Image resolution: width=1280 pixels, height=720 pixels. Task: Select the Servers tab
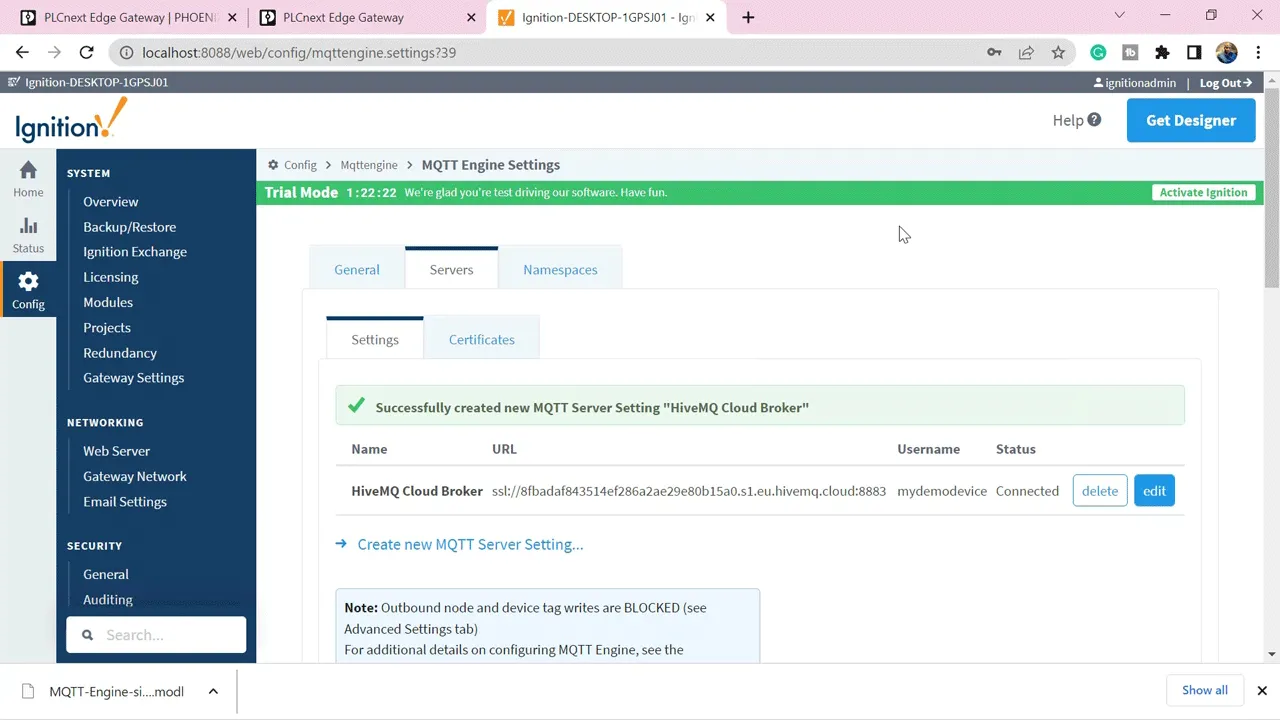(451, 269)
